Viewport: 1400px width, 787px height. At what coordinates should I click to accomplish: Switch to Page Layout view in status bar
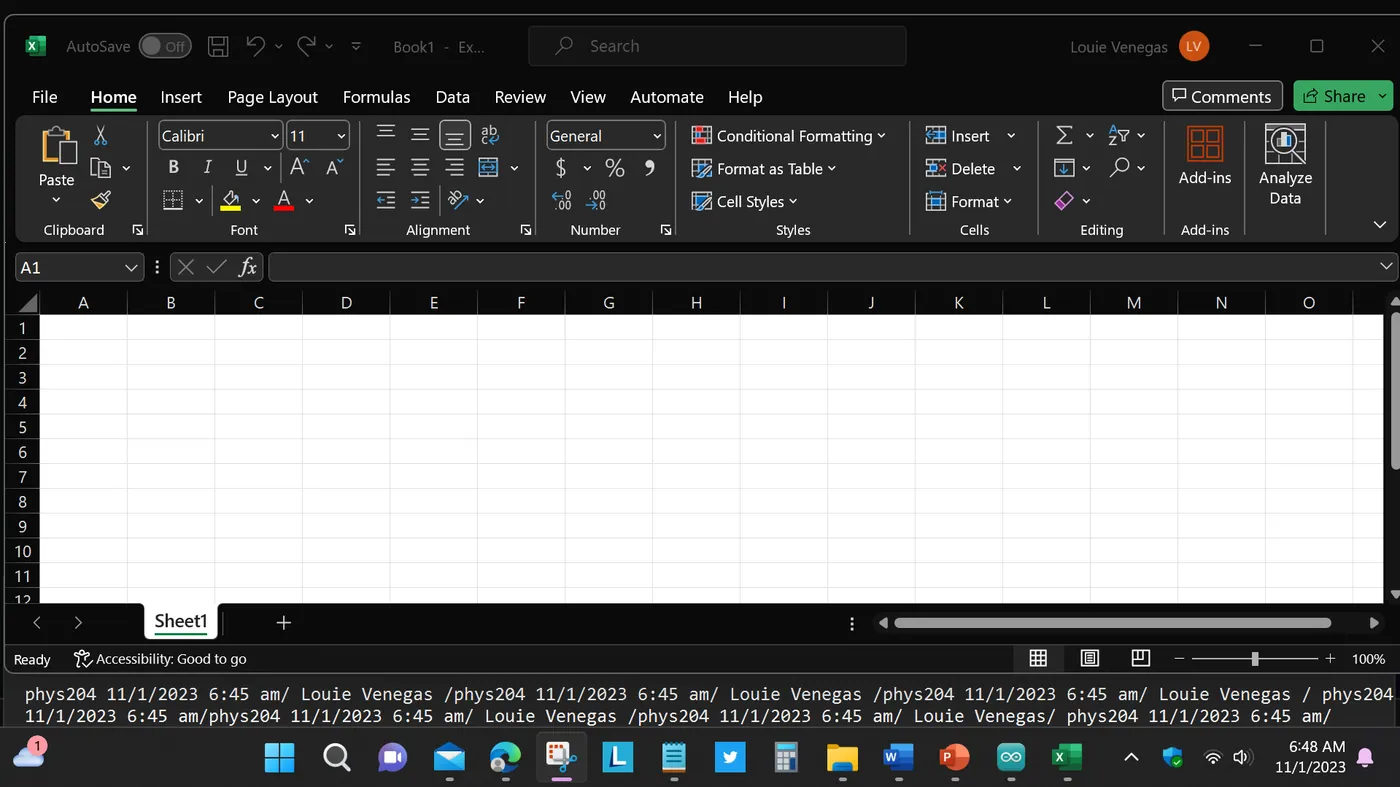point(1090,658)
